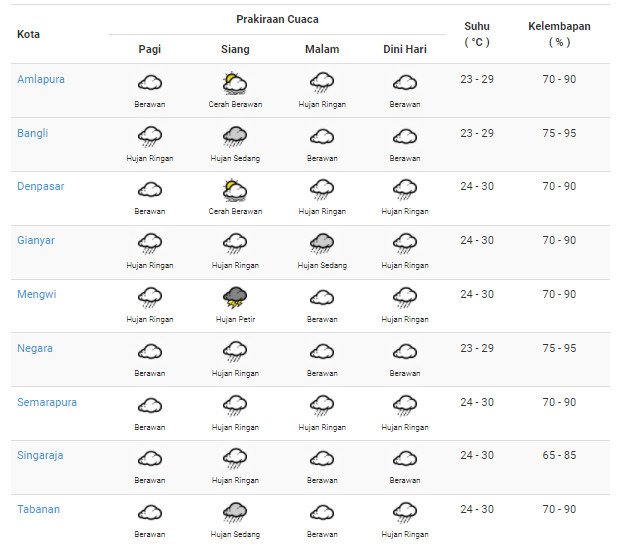Select the Suhu column header
The height and width of the screenshot is (549, 622).
pyautogui.click(x=477, y=34)
